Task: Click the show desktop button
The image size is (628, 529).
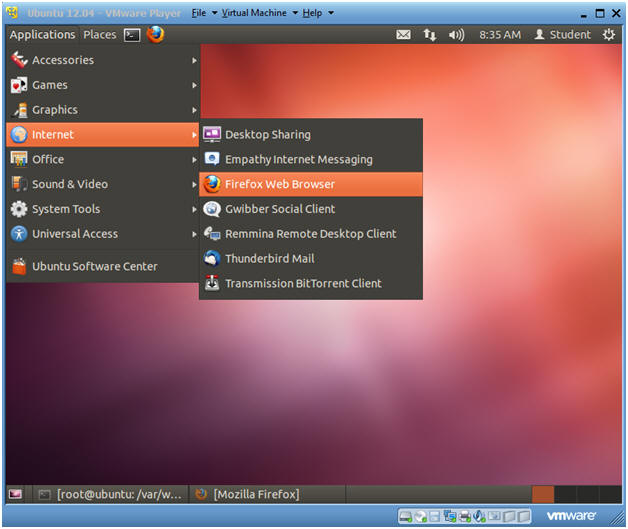Action: coord(16,495)
